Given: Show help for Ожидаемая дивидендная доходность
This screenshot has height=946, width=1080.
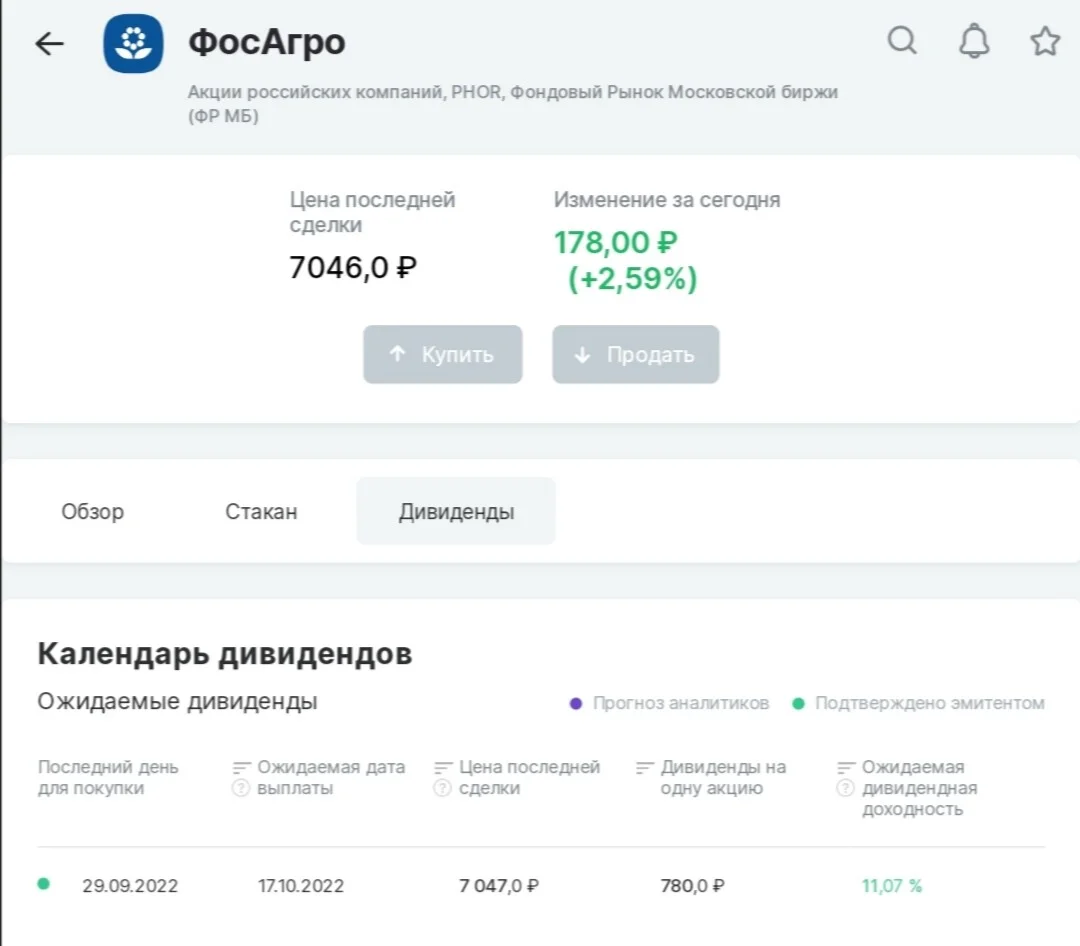Looking at the screenshot, I should pyautogui.click(x=845, y=788).
